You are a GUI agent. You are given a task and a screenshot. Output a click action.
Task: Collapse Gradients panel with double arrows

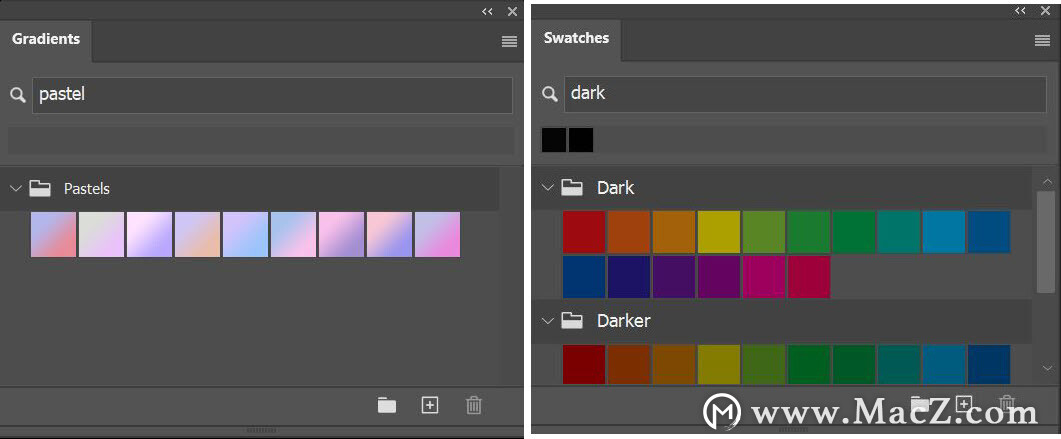pyautogui.click(x=487, y=11)
